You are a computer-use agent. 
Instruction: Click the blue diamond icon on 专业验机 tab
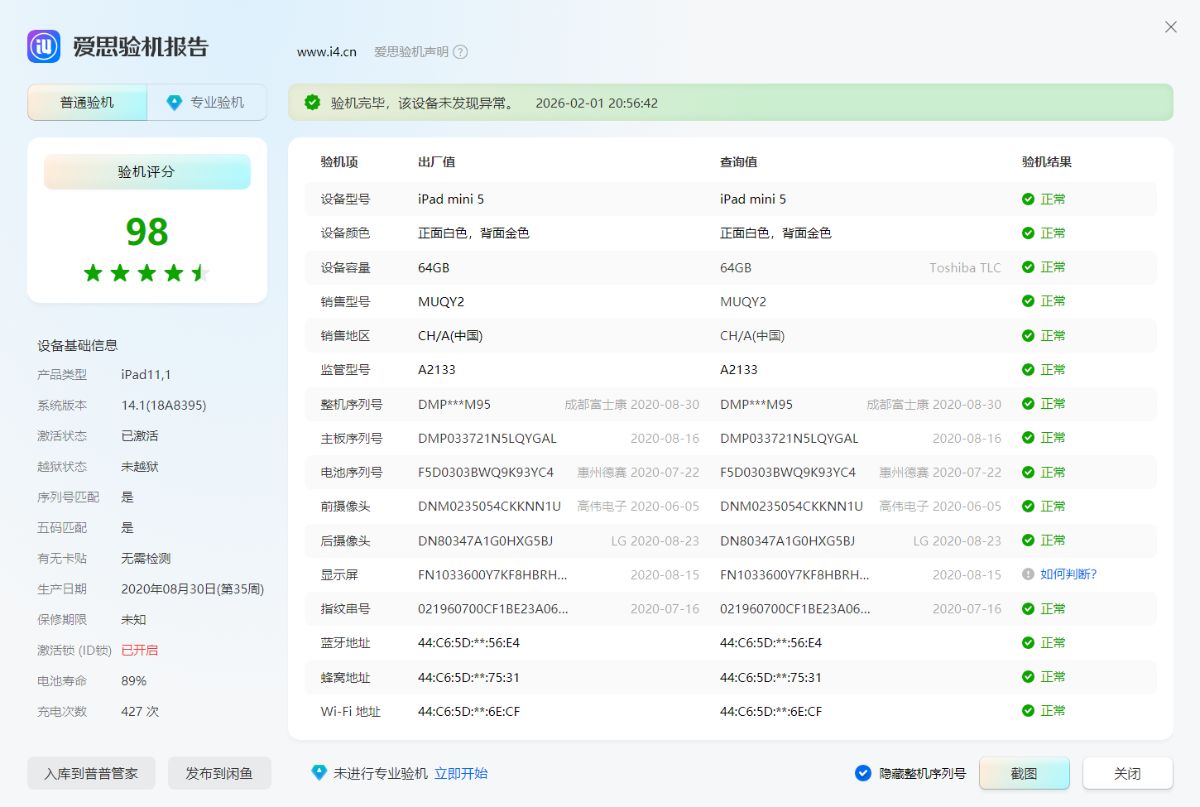(174, 102)
